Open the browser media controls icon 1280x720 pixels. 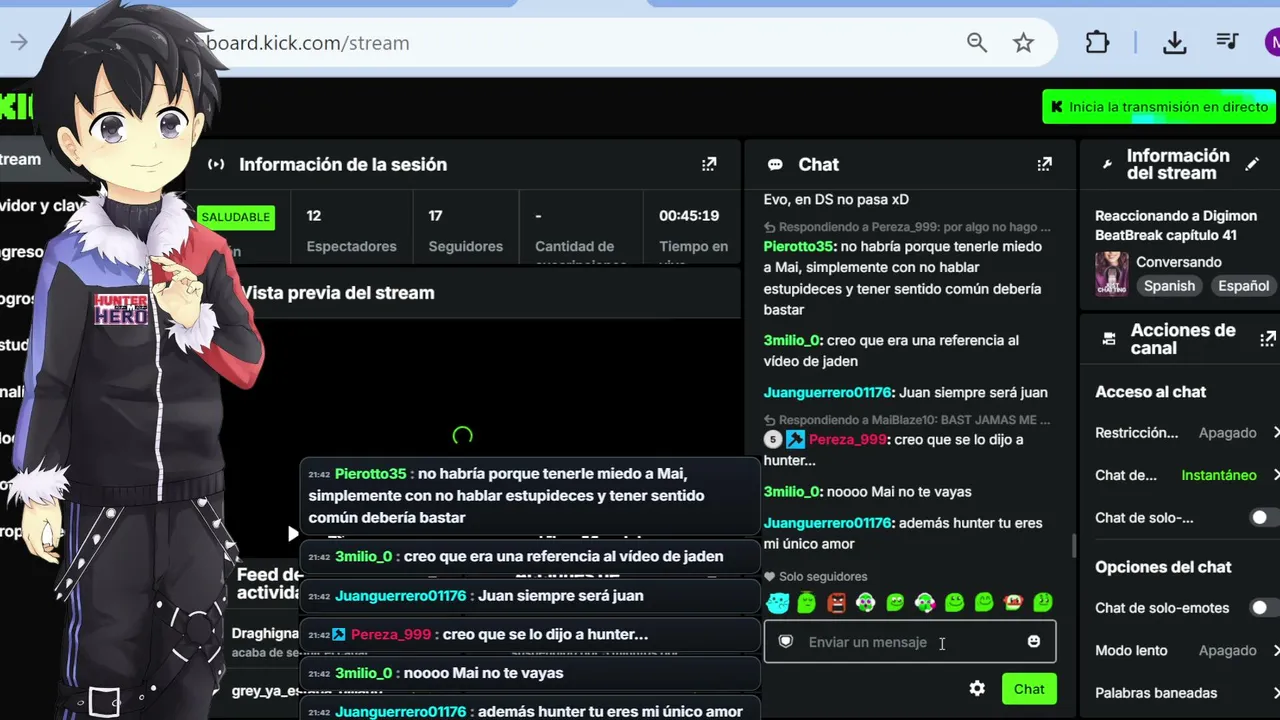pyautogui.click(x=1227, y=42)
